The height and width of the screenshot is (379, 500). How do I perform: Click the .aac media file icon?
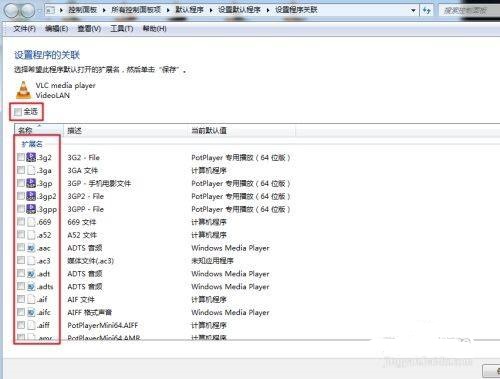(31, 248)
